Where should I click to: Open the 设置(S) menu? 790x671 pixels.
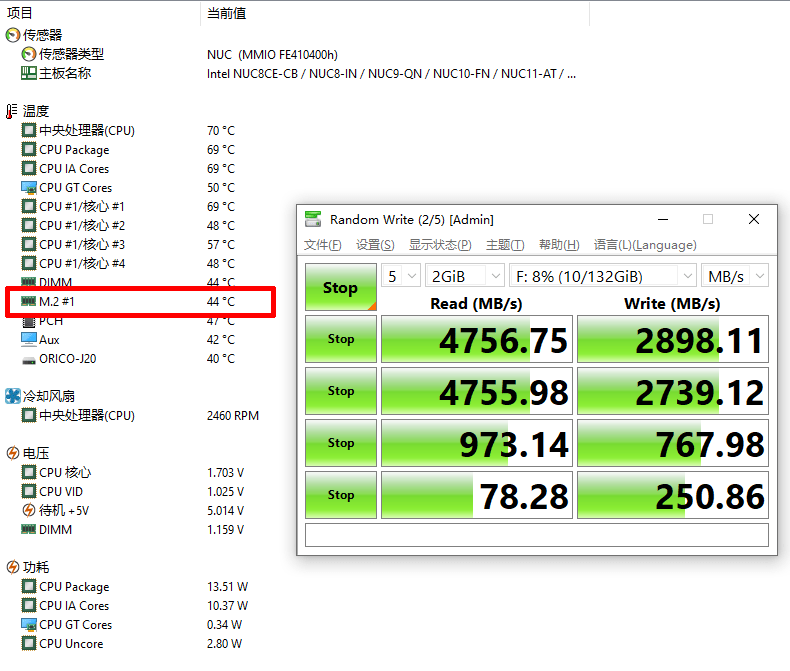click(x=375, y=245)
